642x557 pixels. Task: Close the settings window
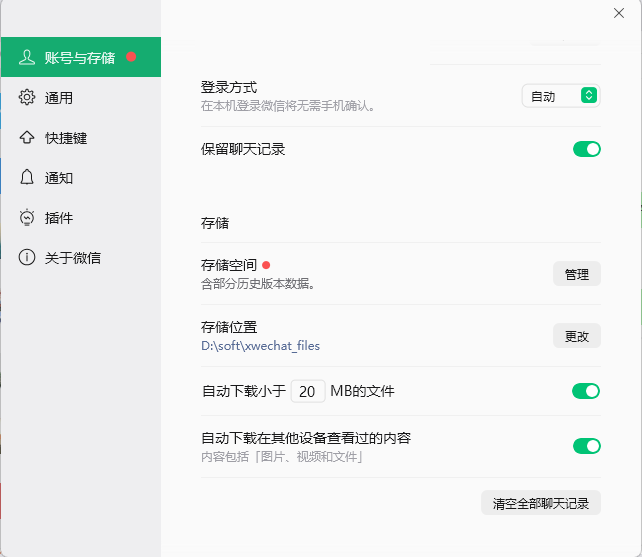point(619,13)
